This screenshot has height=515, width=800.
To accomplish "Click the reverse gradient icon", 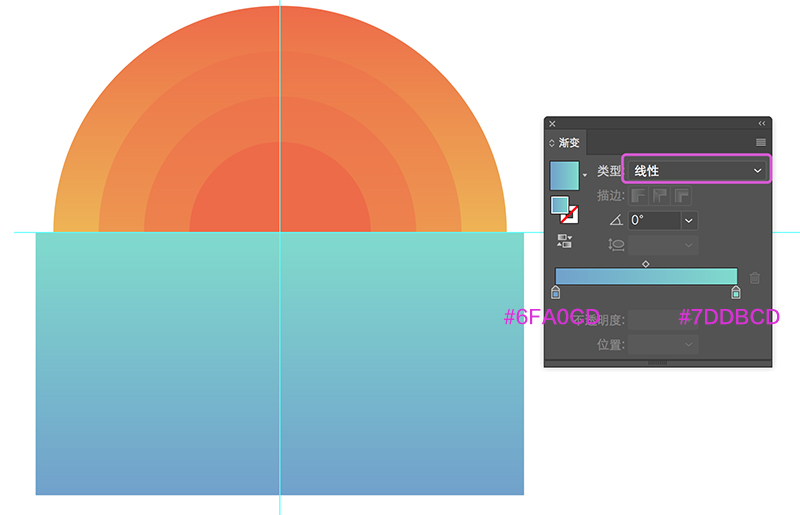I will (x=565, y=241).
